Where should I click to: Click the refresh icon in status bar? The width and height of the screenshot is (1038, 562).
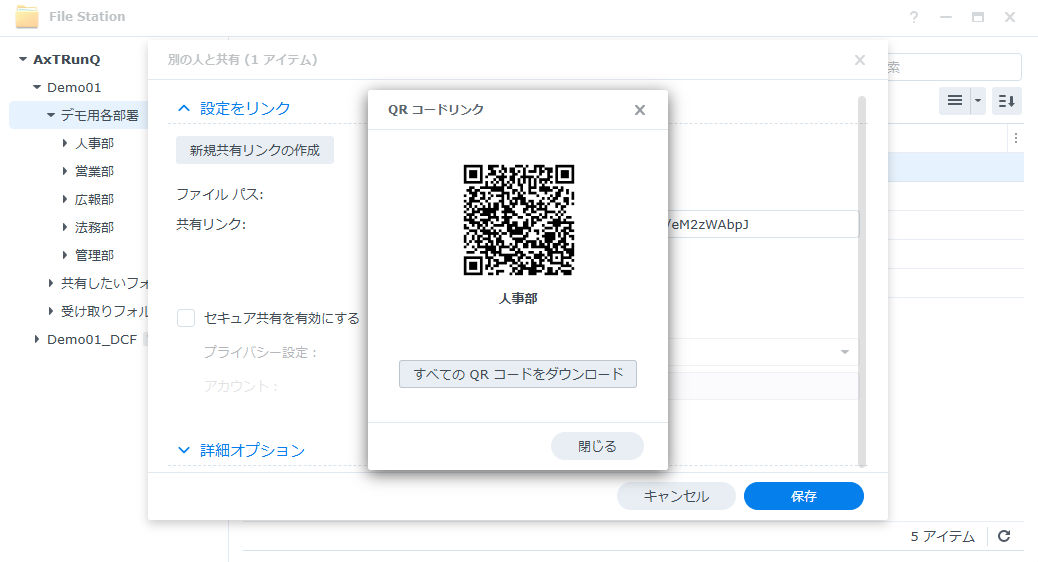[1004, 536]
